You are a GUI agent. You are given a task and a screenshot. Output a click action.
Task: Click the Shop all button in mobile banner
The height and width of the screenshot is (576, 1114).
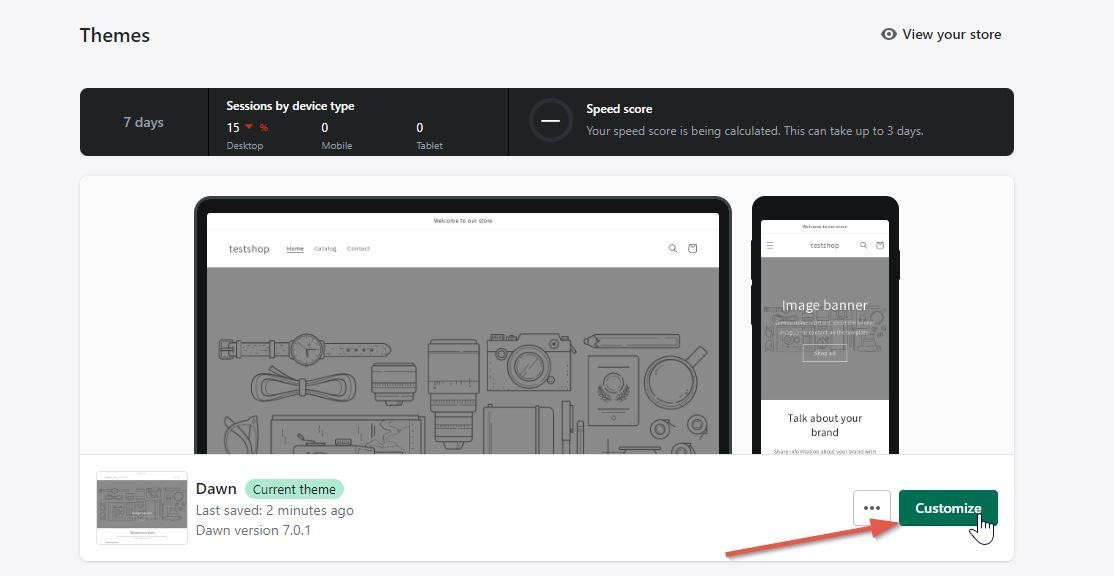pyautogui.click(x=824, y=352)
